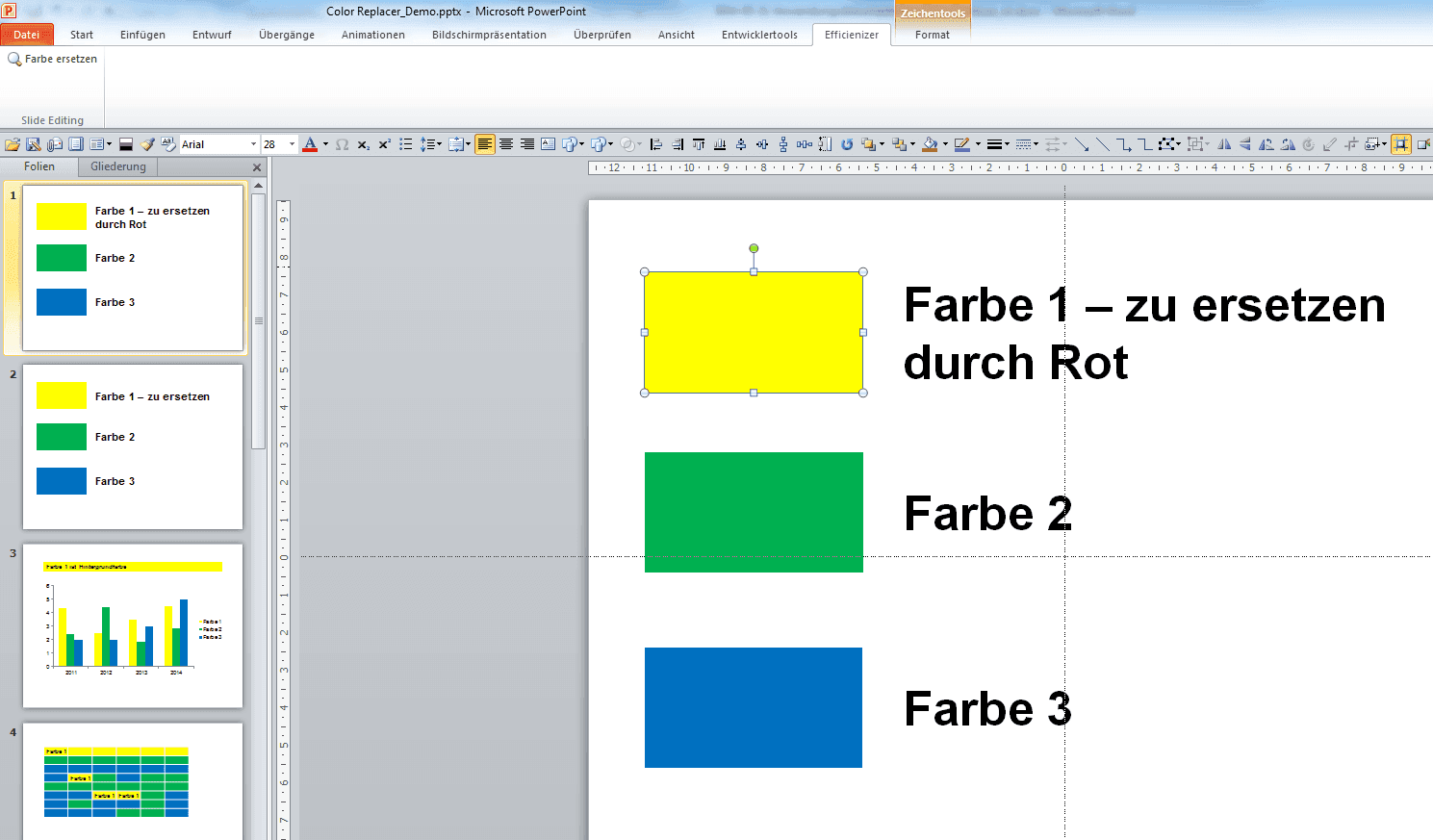The image size is (1433, 840).
Task: Toggle center text alignment
Action: coord(506,143)
